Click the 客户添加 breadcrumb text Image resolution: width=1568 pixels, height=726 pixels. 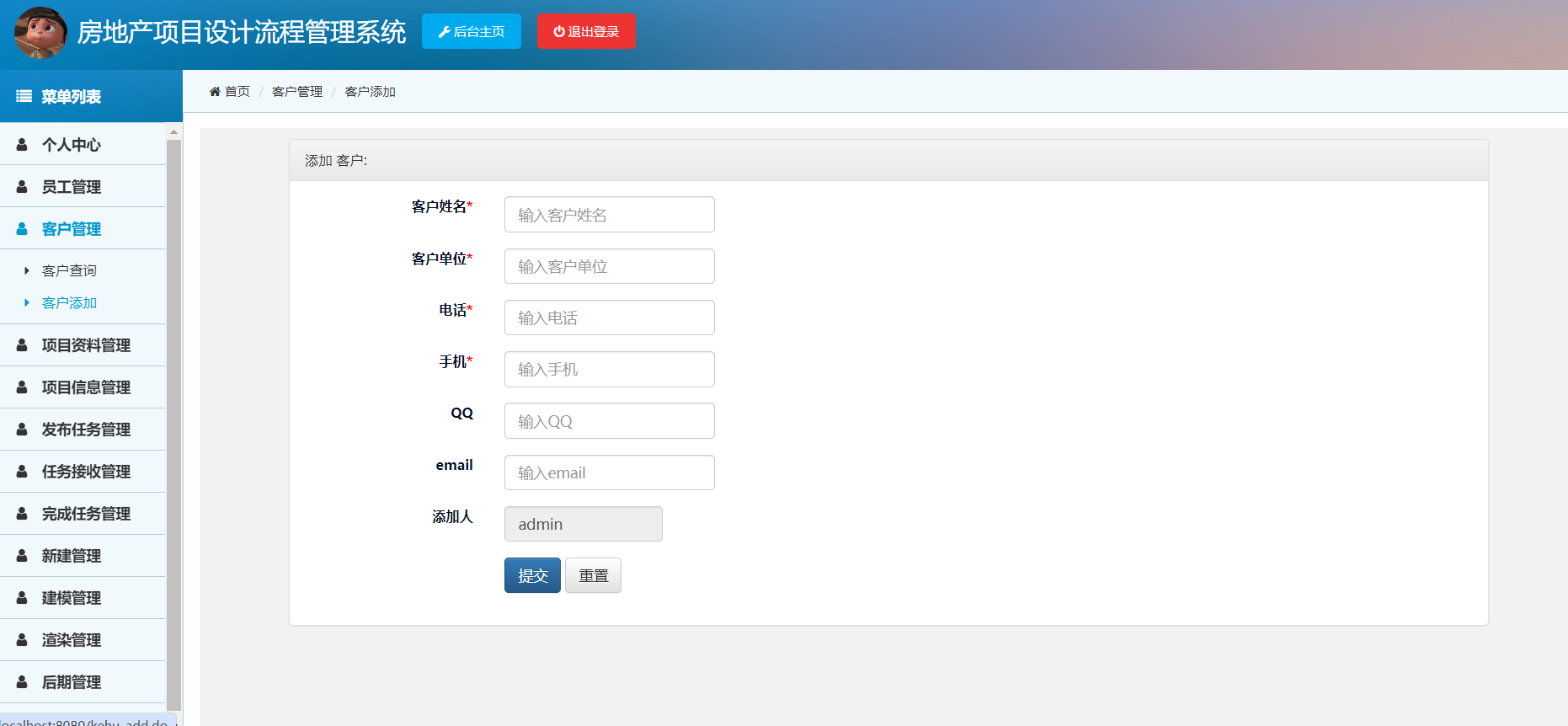pyautogui.click(x=370, y=91)
